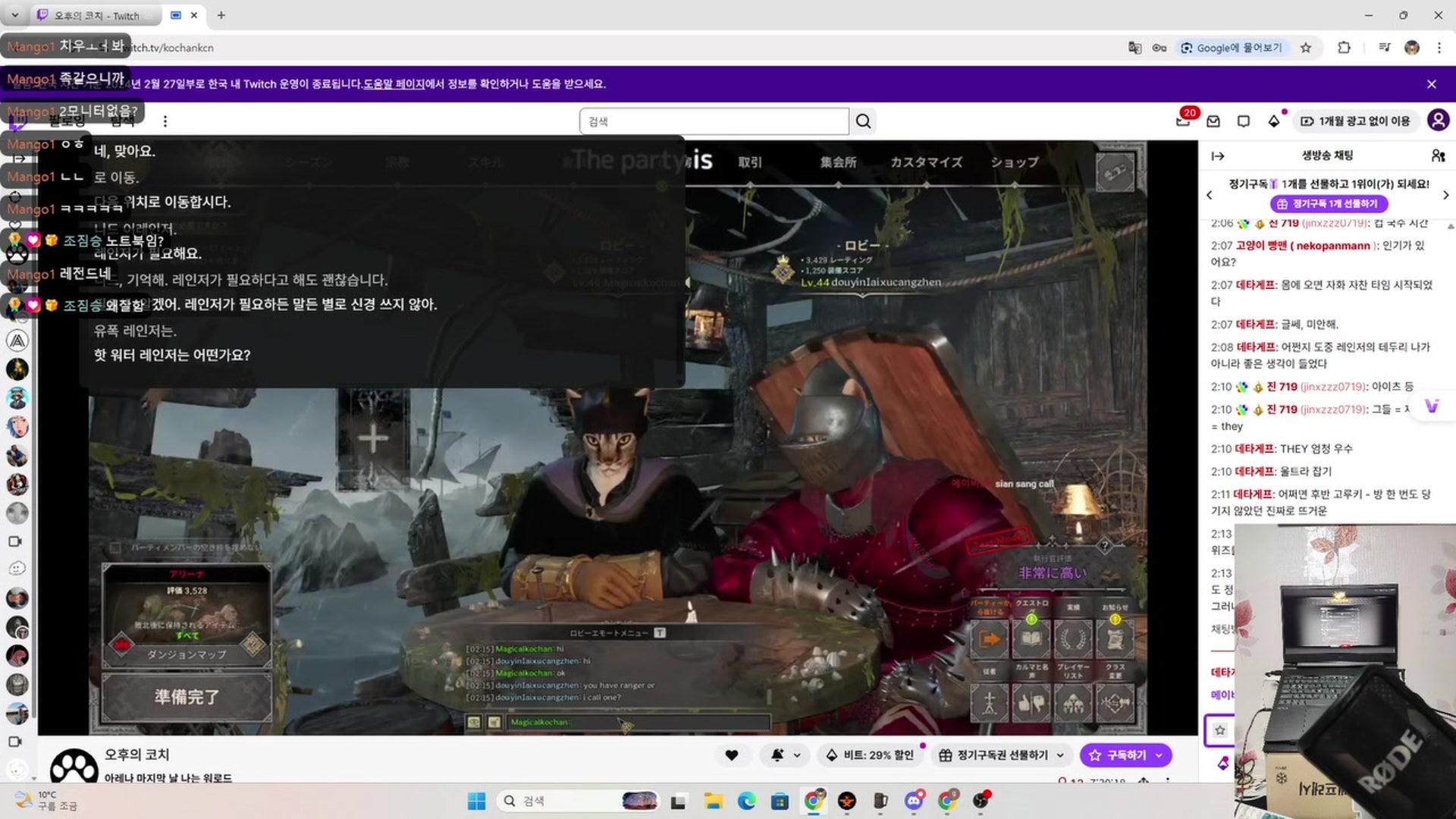Click the Bits diamond icon in header
Image resolution: width=1456 pixels, height=819 pixels.
click(x=1274, y=121)
